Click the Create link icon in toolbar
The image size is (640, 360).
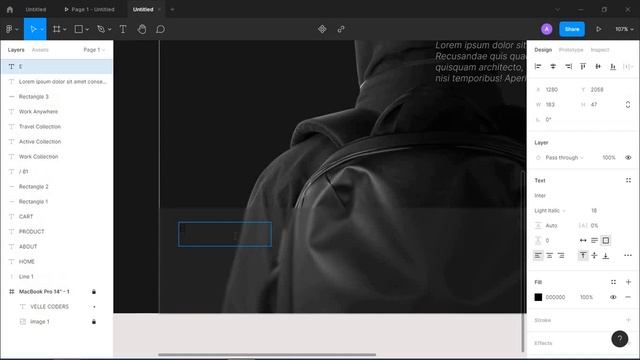tap(341, 29)
